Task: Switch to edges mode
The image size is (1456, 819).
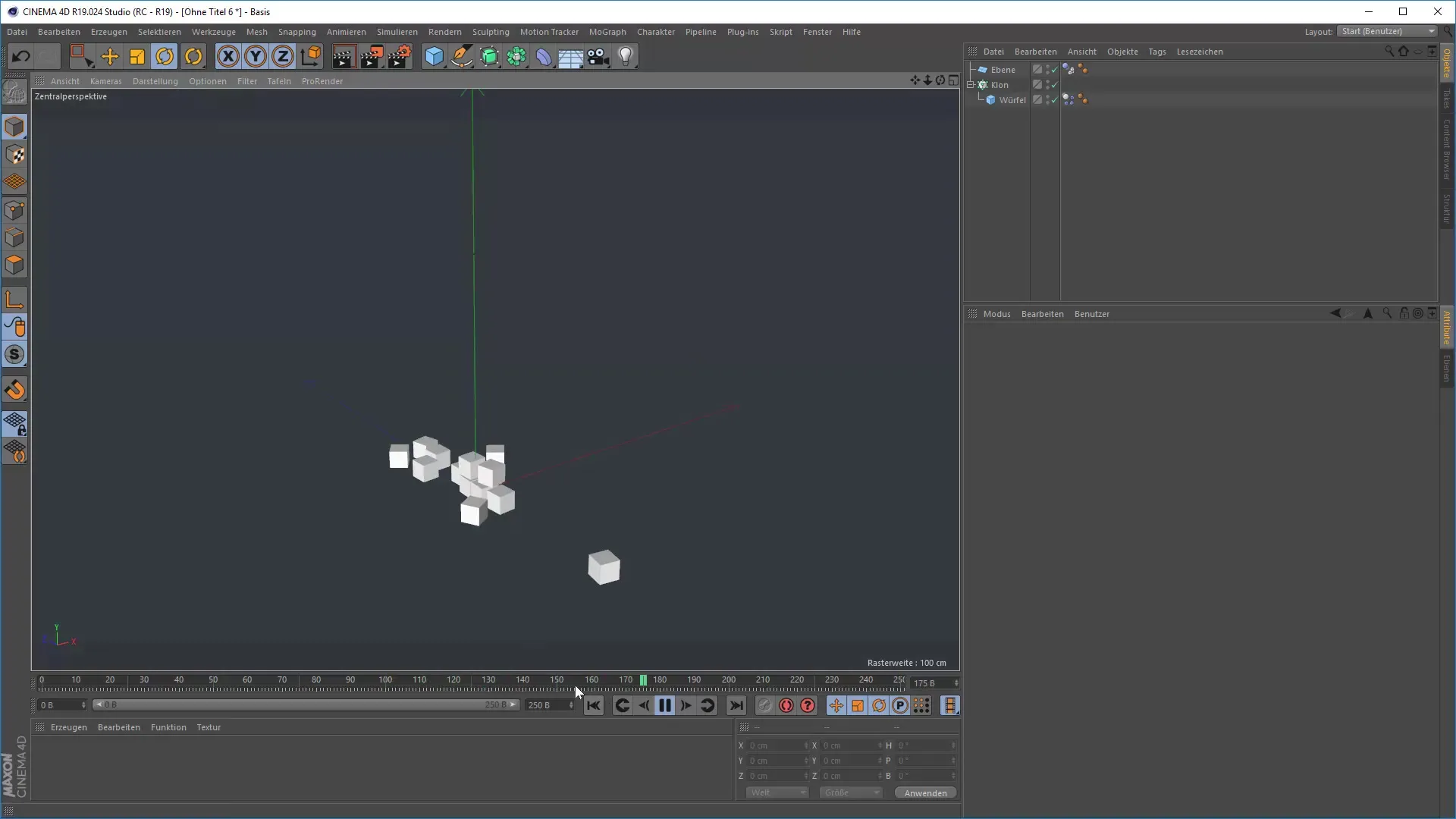Action: coord(14,237)
